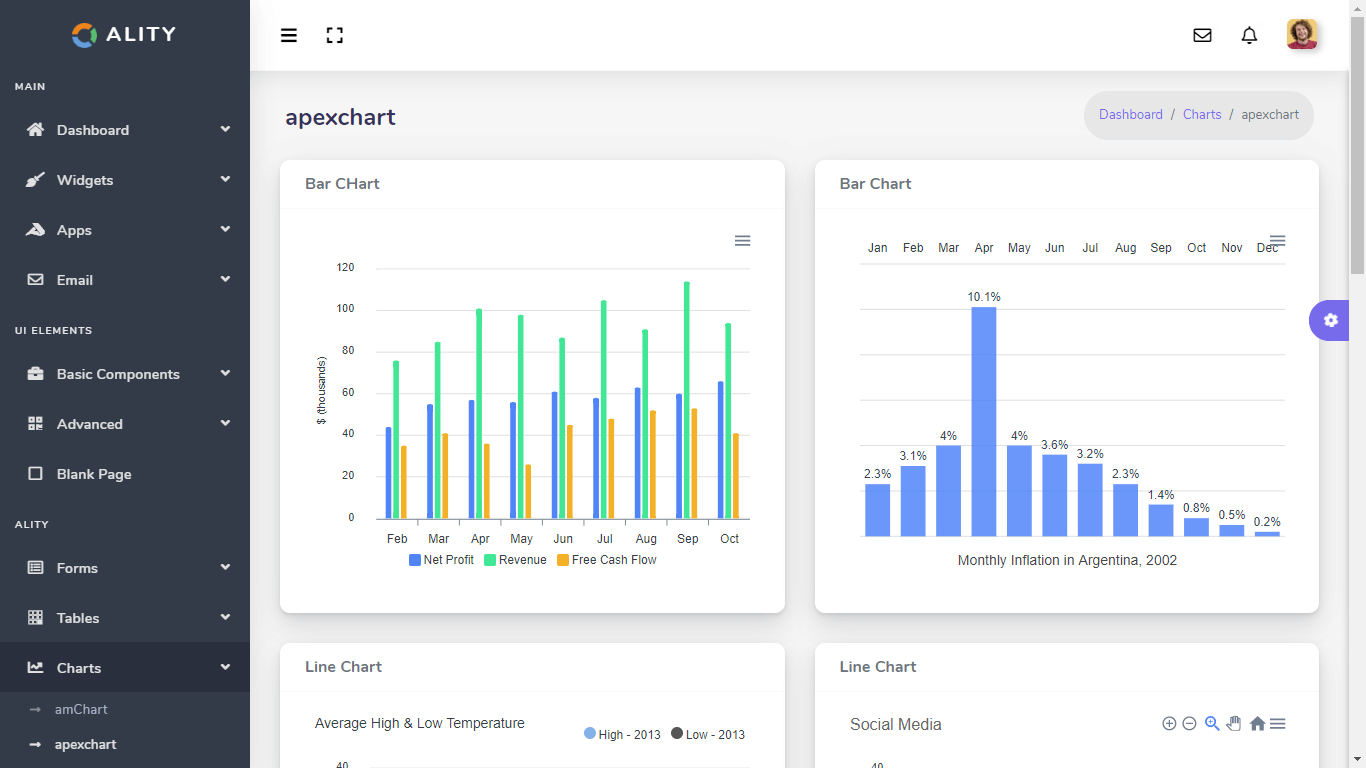Open the purple settings gear panel
The width and height of the screenshot is (1366, 768).
coord(1330,320)
